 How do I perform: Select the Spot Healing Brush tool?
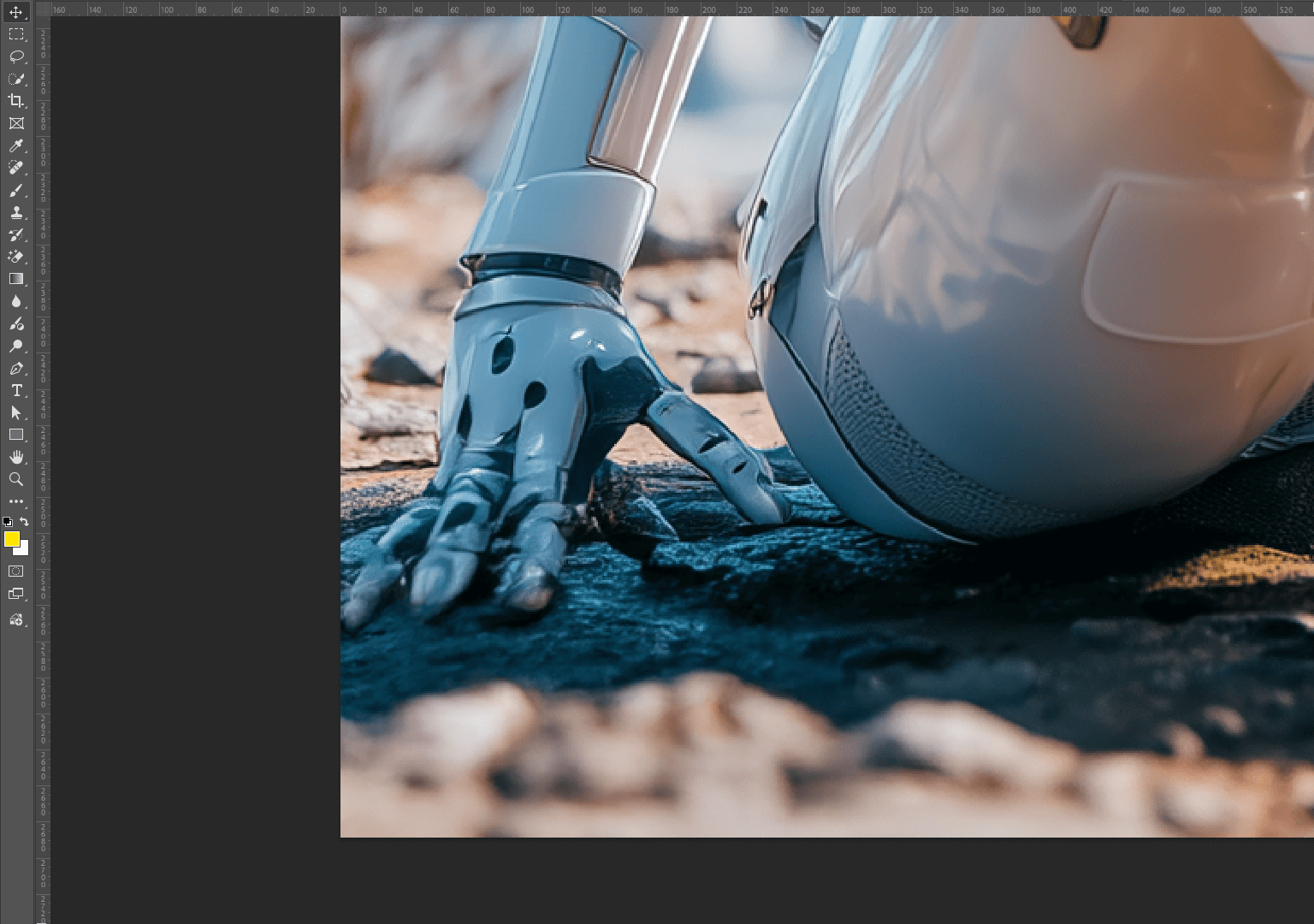pos(15,168)
